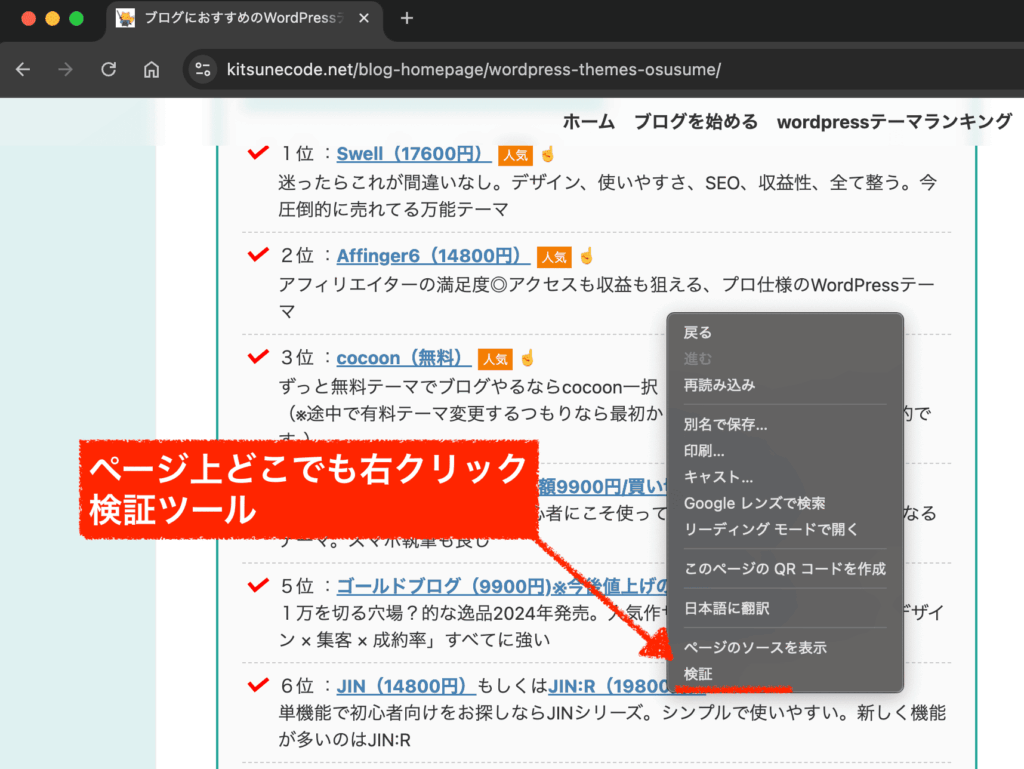Open wordpressテーマランキング navigation link
1024x769 pixels.
pyautogui.click(x=894, y=121)
